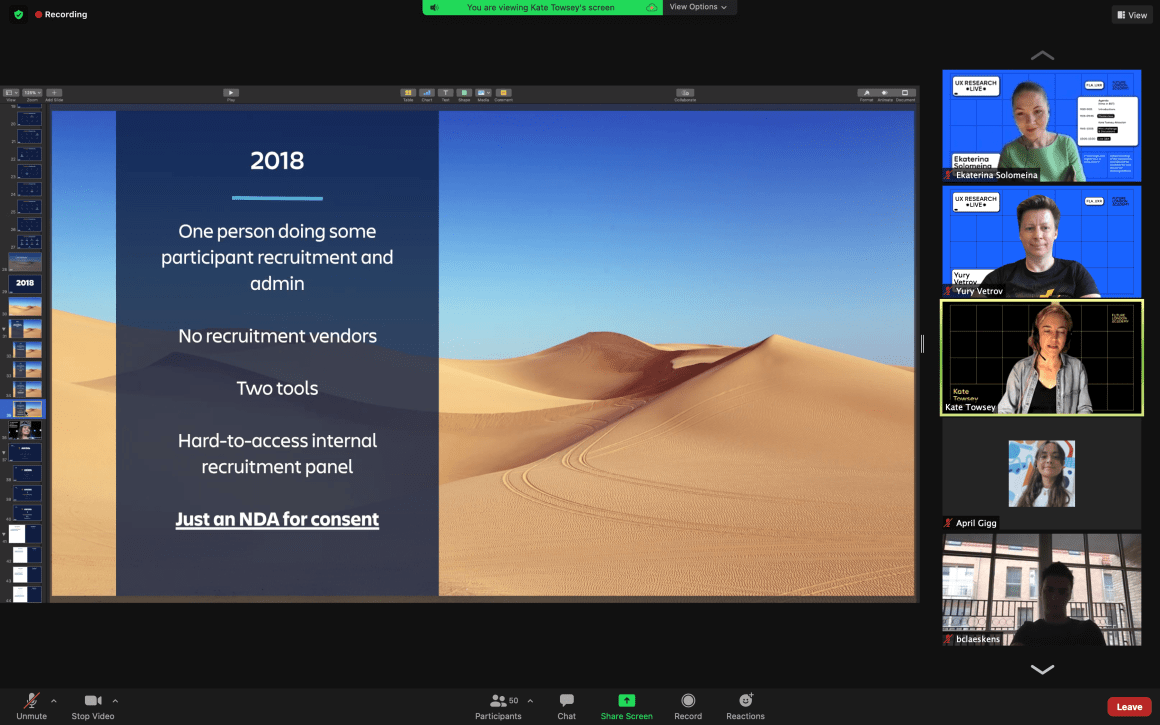Select bclaeskens' video tile
Screen dimensions: 1160x725
(1042, 590)
